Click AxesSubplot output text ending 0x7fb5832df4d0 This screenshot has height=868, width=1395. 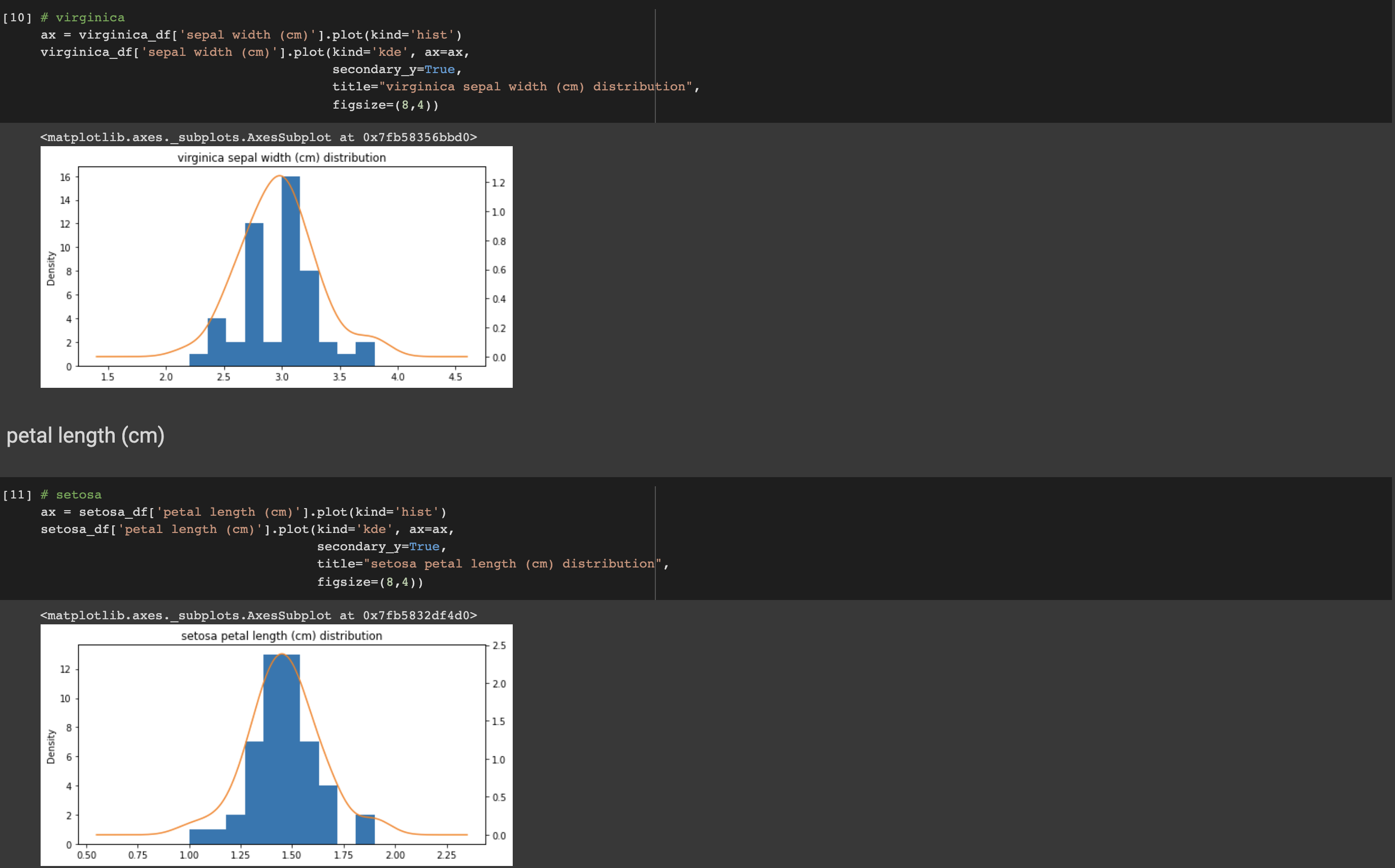click(258, 615)
